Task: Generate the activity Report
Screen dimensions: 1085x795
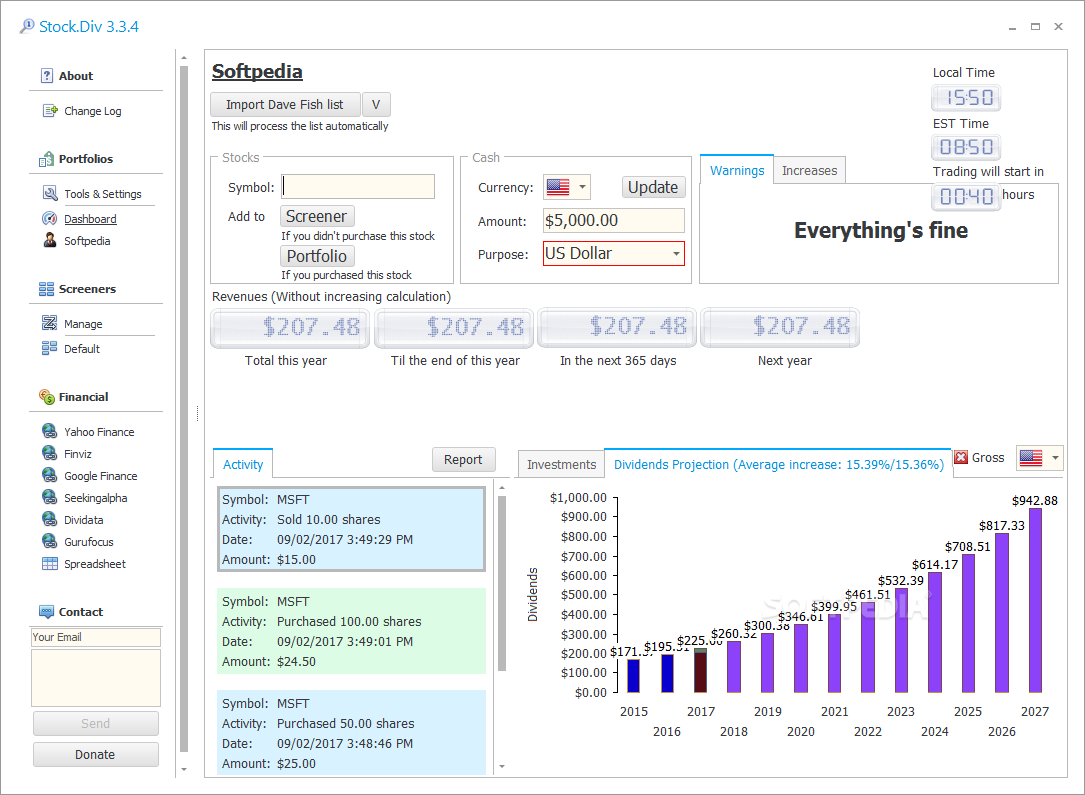Action: click(x=464, y=459)
